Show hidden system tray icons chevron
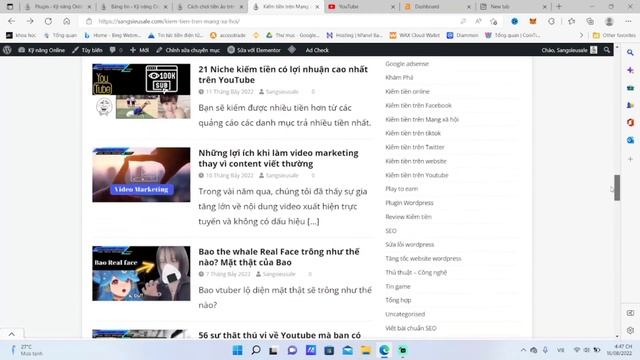 (523, 350)
